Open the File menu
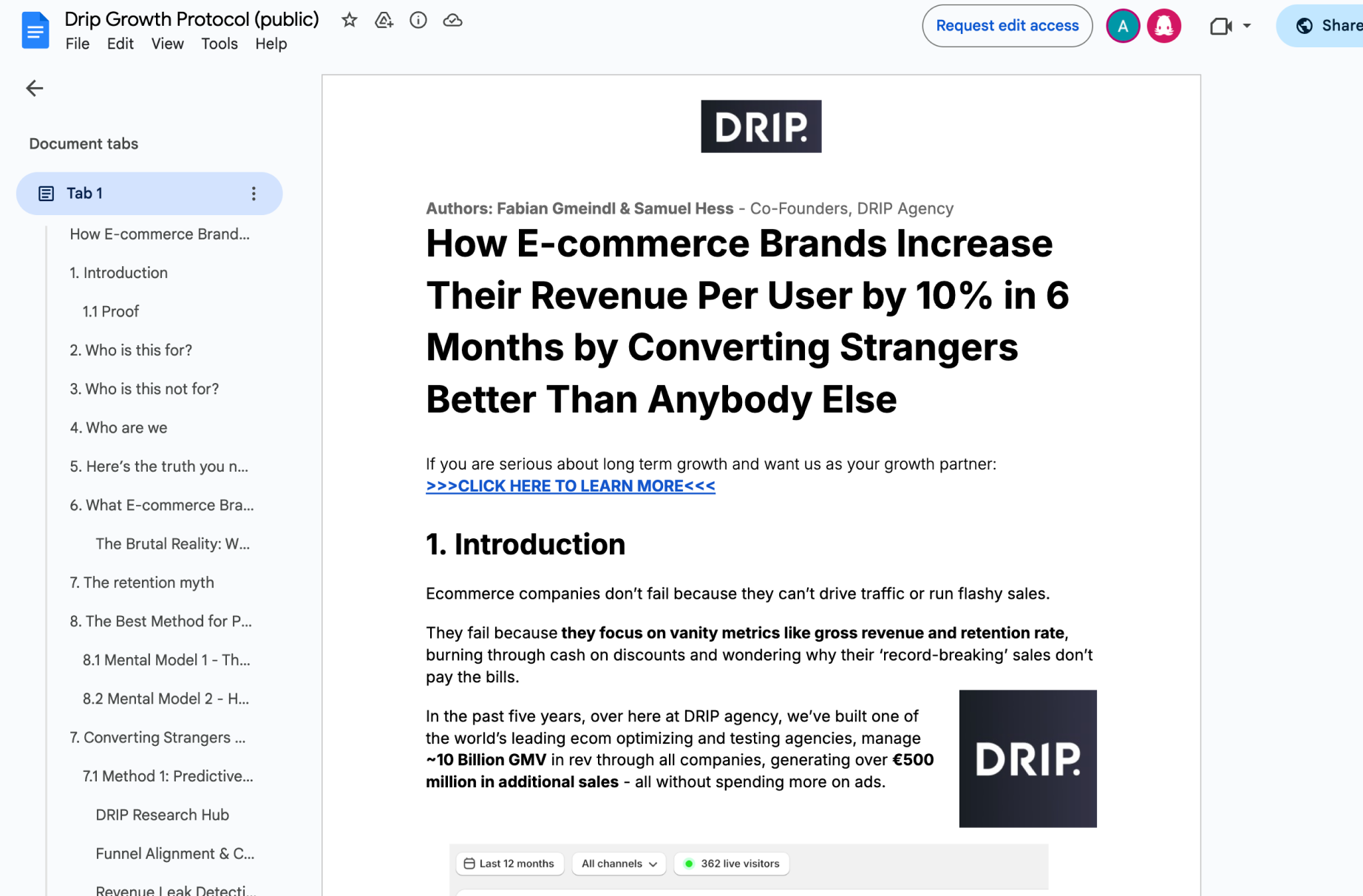1363x896 pixels. [x=77, y=44]
